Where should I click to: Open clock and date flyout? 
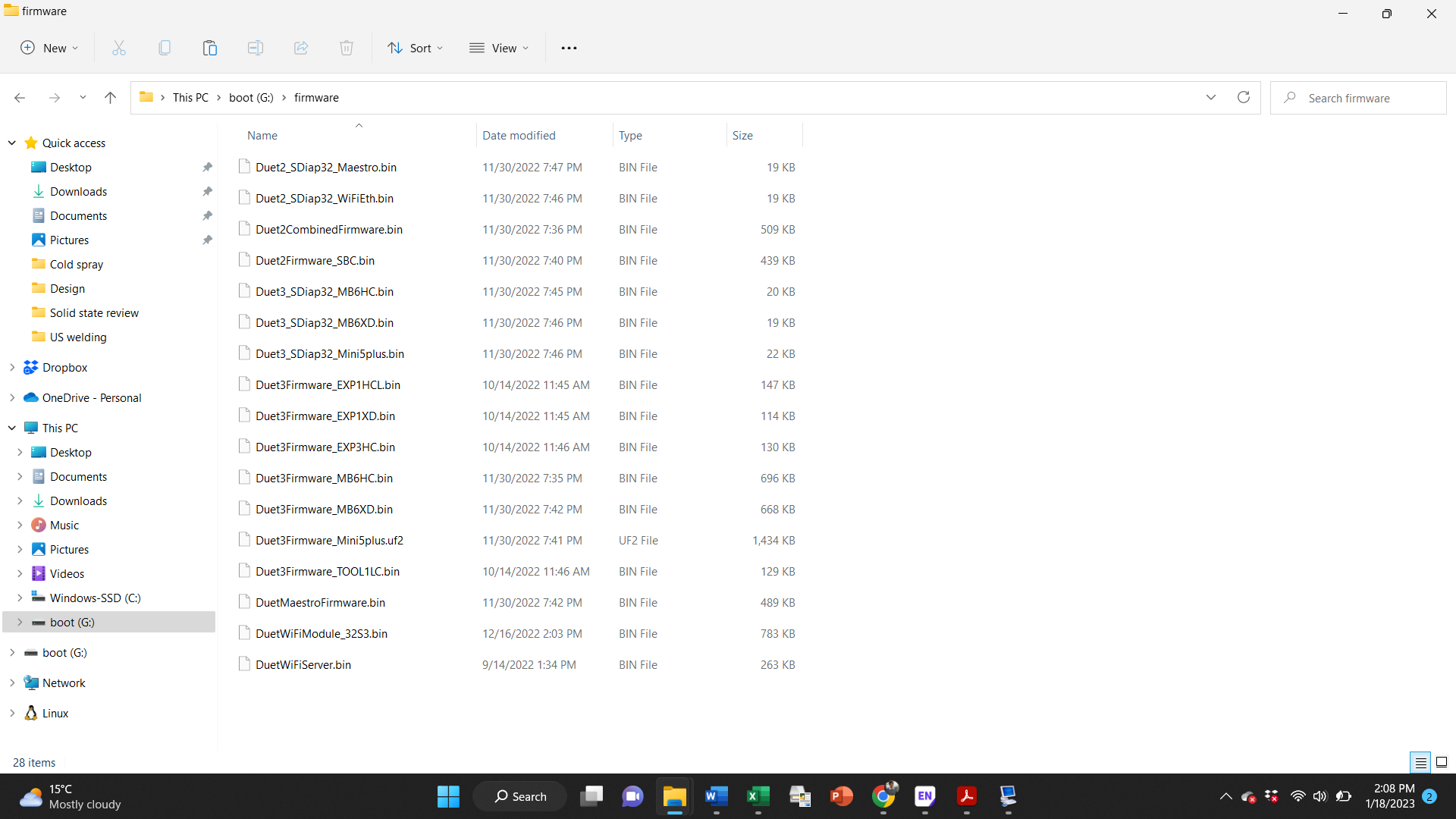click(1390, 796)
